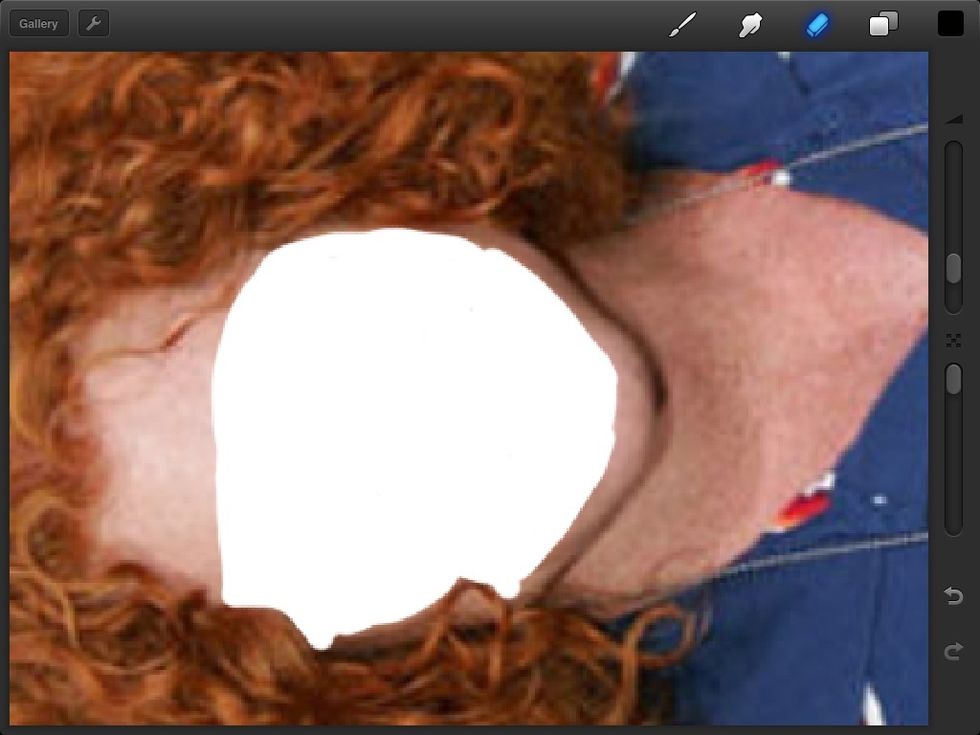This screenshot has width=980, height=735.
Task: Undo the last stroke
Action: 953,596
